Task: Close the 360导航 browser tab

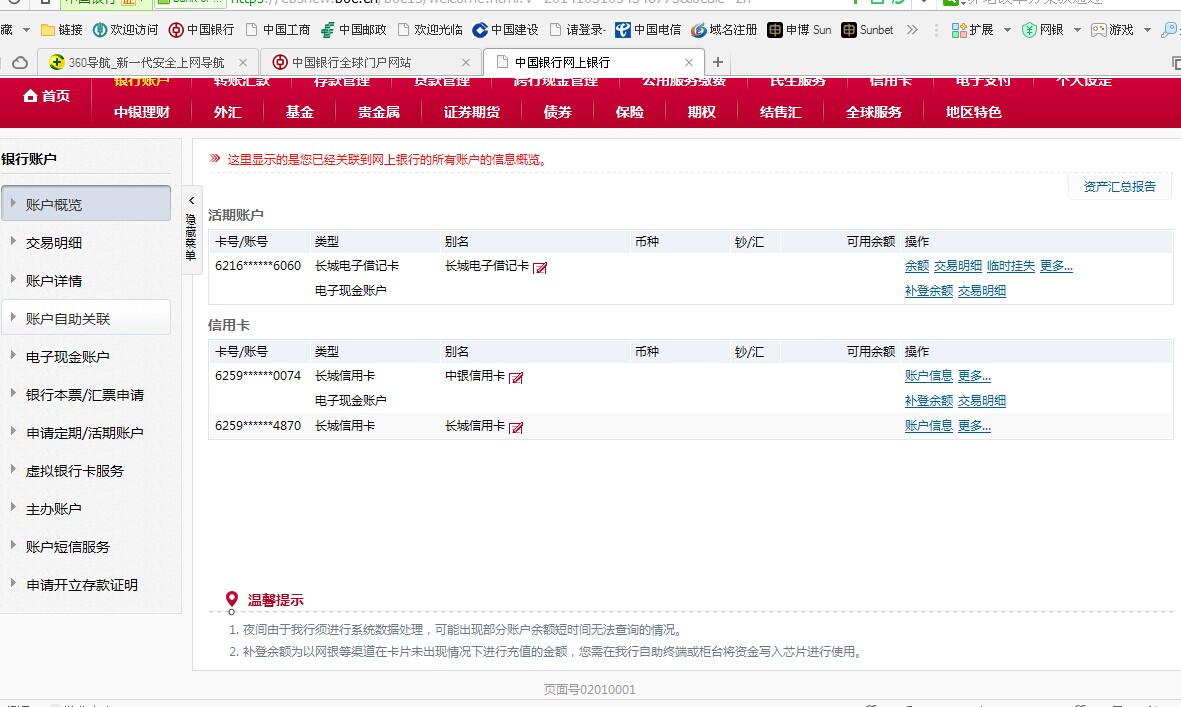Action: (242, 62)
